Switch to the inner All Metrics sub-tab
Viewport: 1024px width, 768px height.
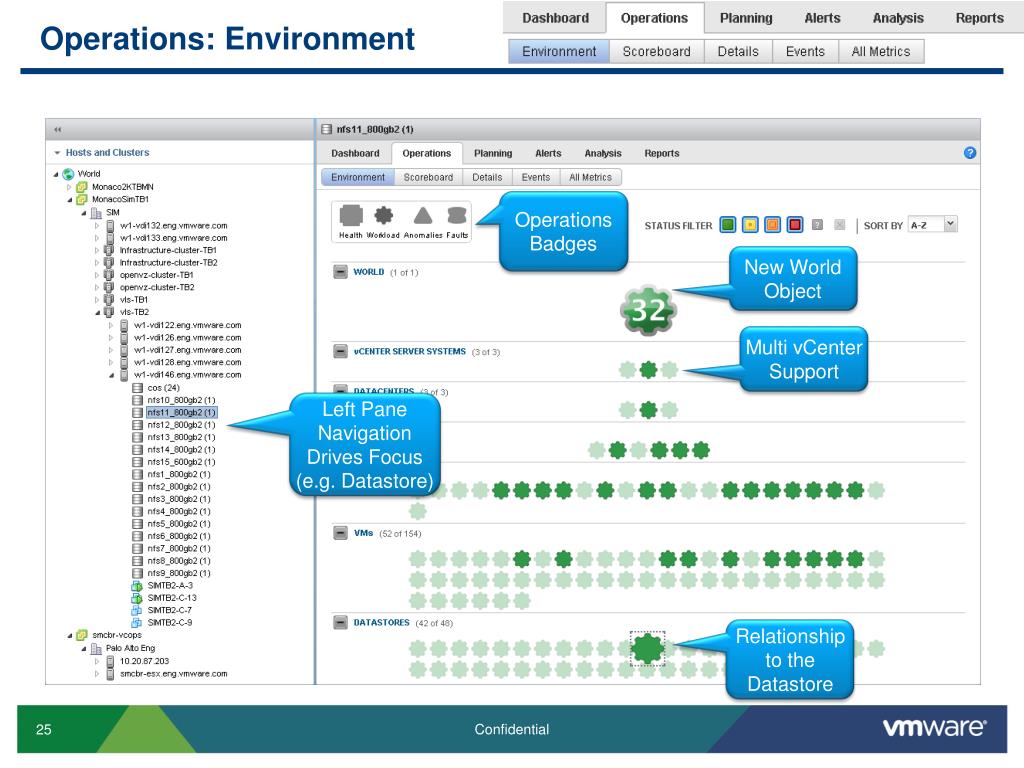click(590, 178)
